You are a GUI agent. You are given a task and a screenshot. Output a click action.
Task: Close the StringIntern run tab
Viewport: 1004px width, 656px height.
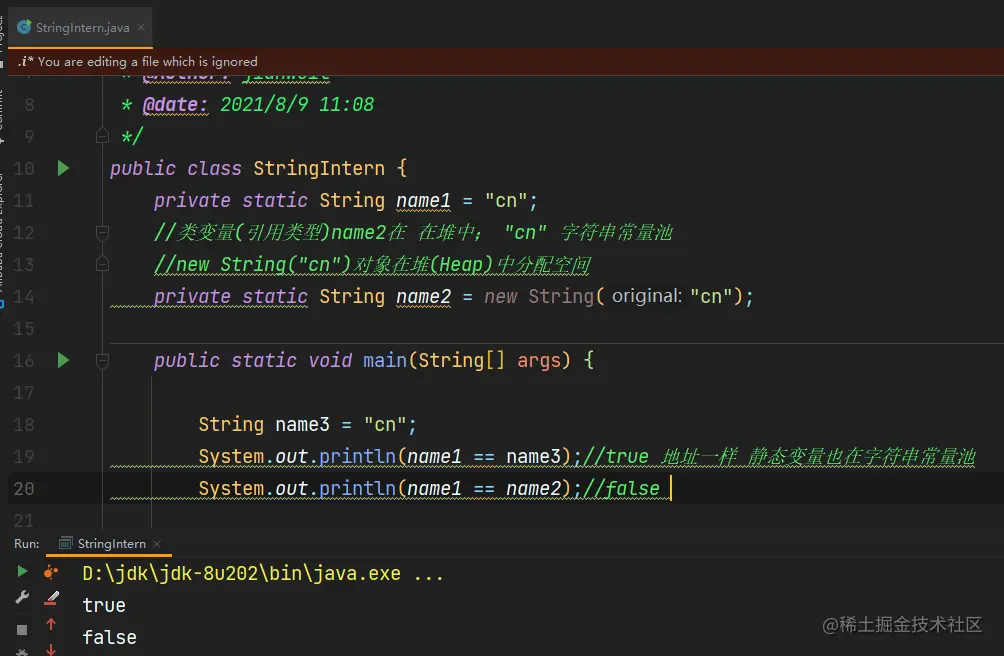[x=157, y=544]
